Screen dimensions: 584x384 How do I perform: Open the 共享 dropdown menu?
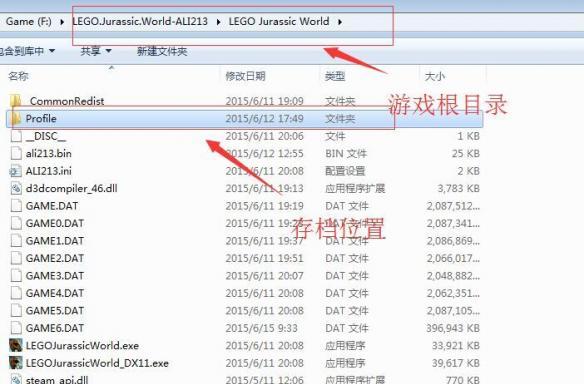pyautogui.click(x=96, y=51)
